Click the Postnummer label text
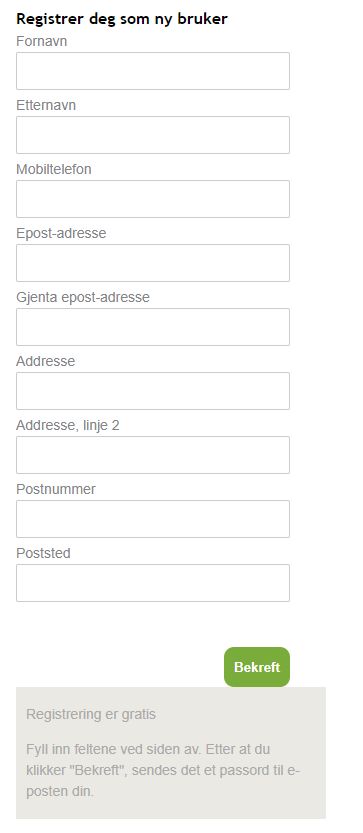Image resolution: width=363 pixels, height=833 pixels. pos(56,489)
